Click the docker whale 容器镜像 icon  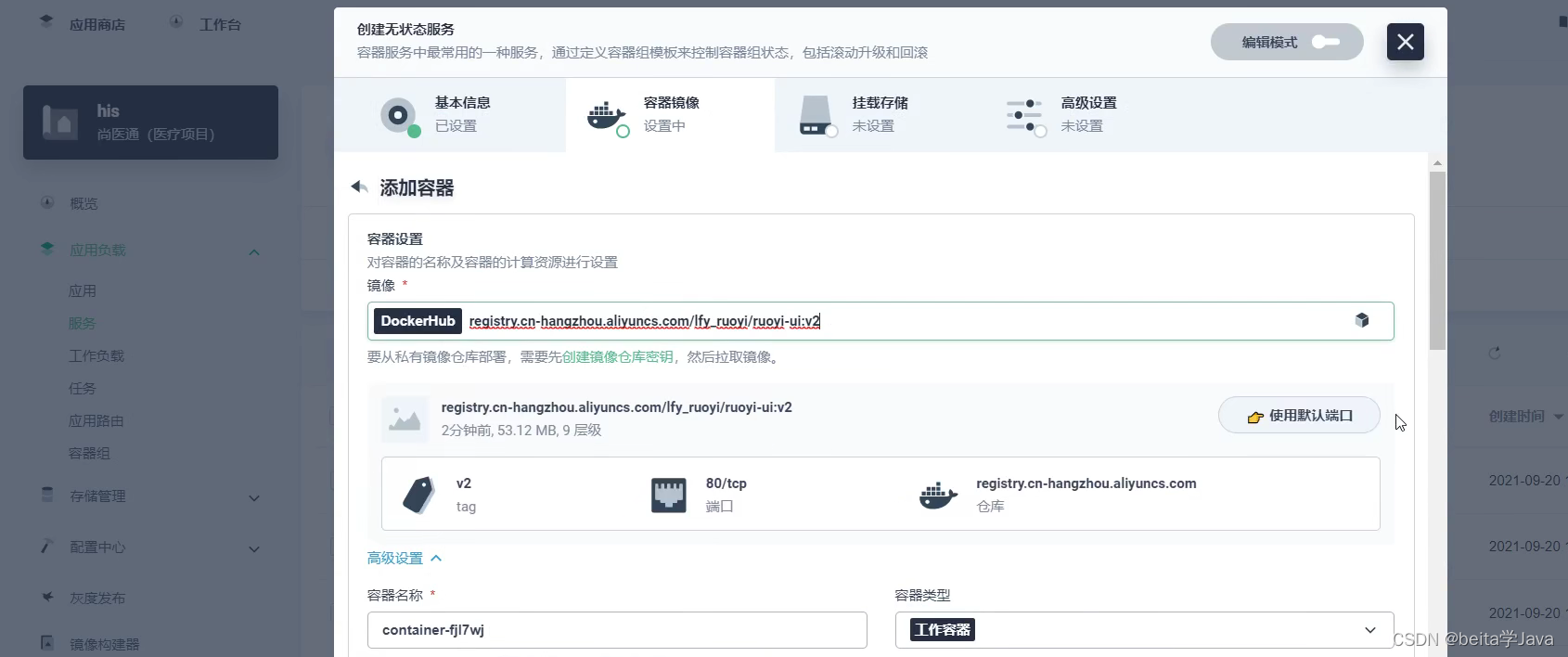(x=606, y=116)
